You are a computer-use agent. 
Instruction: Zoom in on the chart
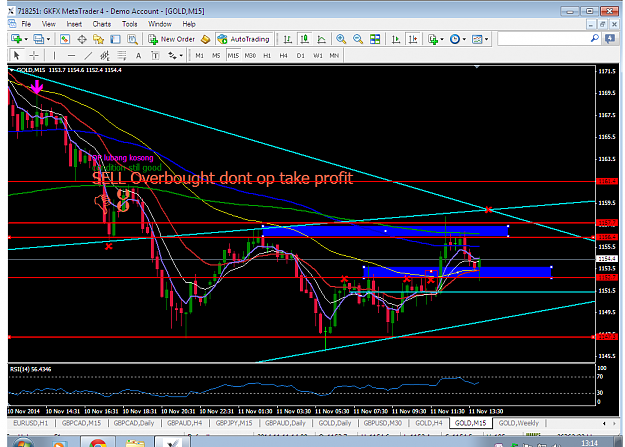click(x=341, y=39)
